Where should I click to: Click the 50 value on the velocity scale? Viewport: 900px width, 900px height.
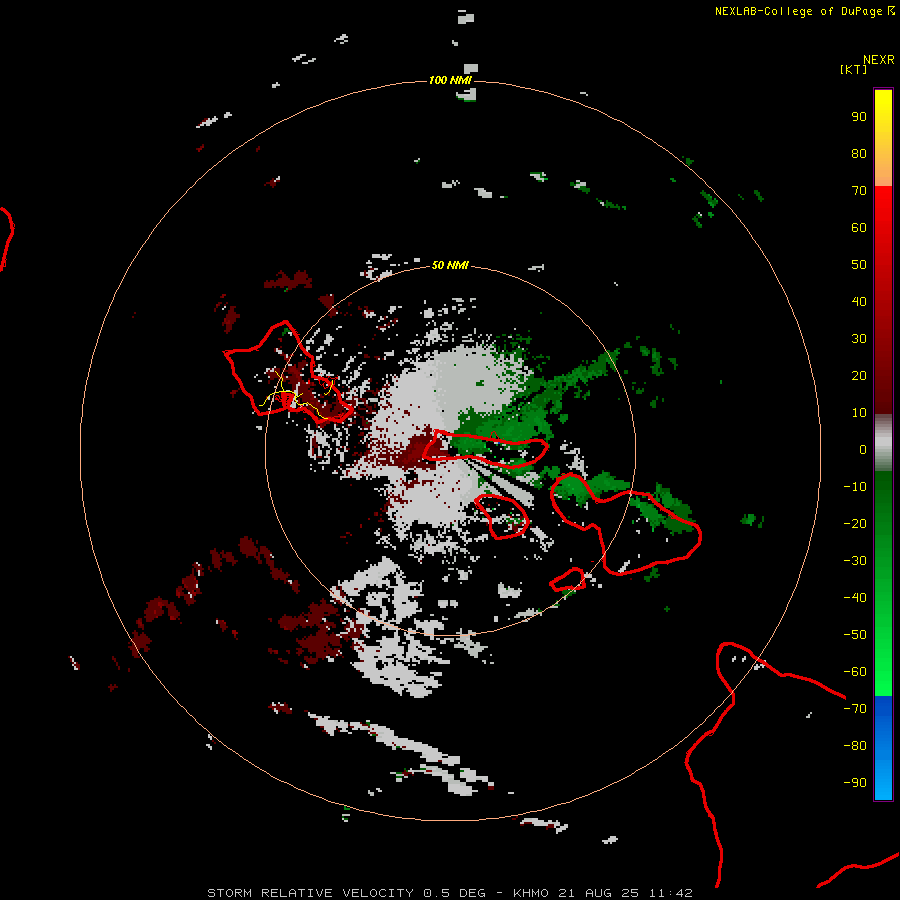coord(859,265)
